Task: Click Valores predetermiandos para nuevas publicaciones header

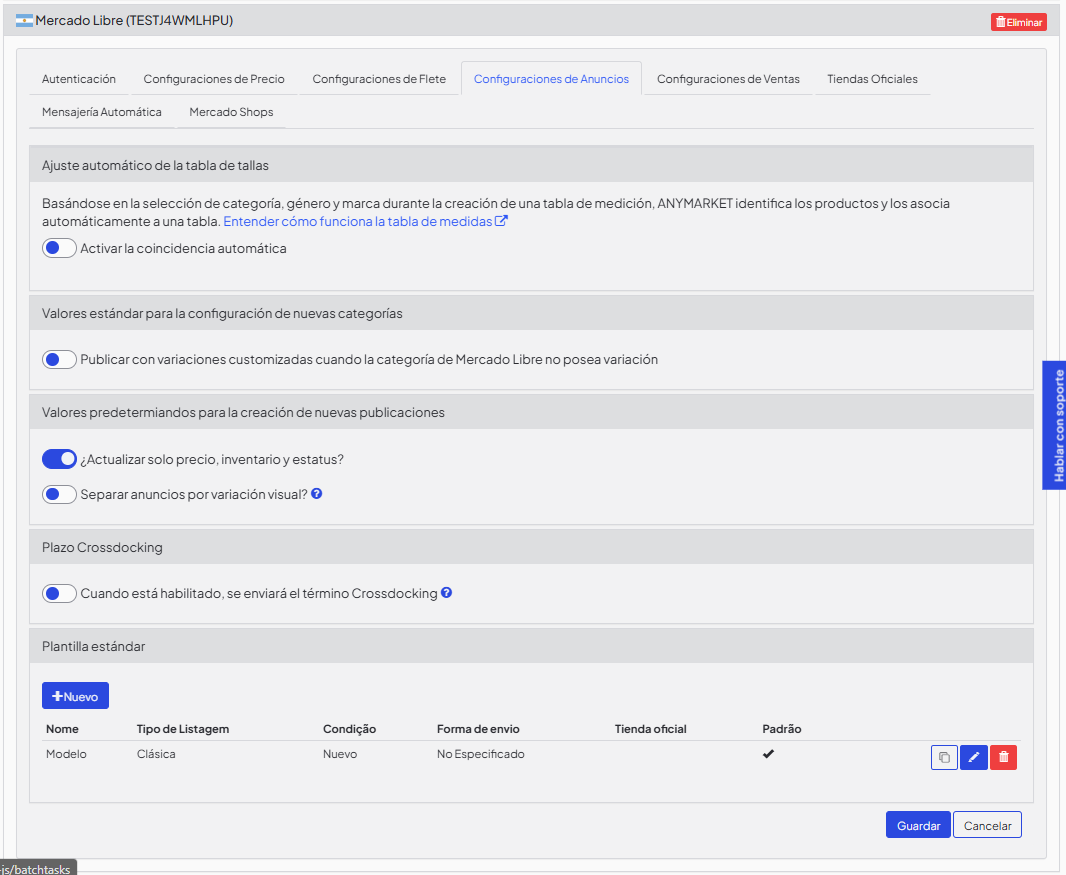Action: tap(532, 413)
